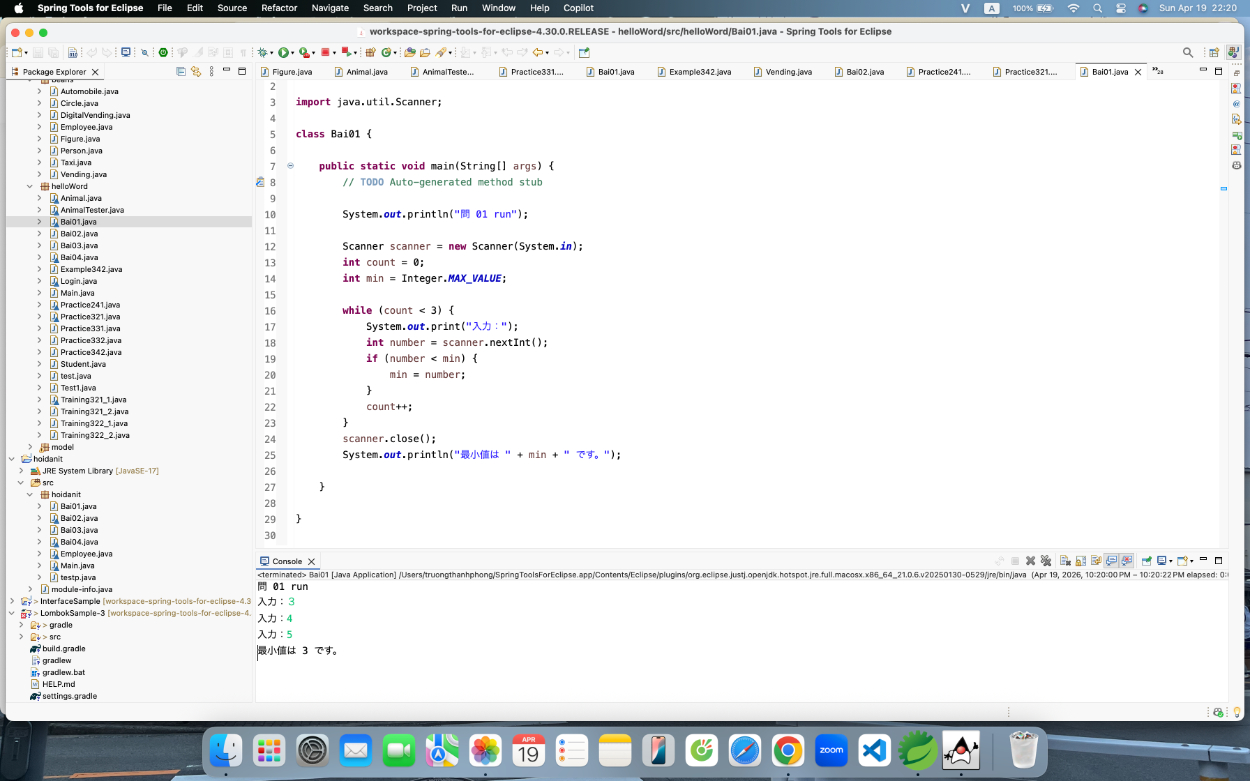Close the Package Explorer view tab

[95, 72]
